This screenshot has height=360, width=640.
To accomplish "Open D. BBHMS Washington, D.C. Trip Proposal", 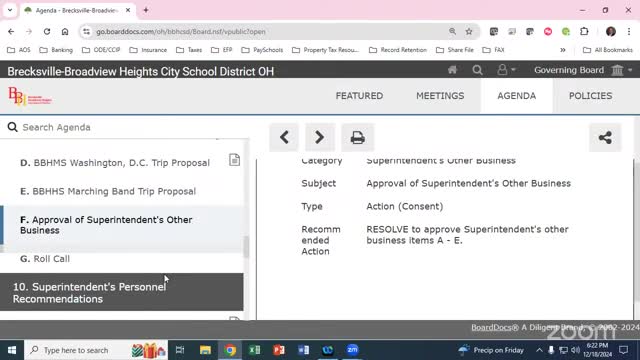I will (115, 163).
